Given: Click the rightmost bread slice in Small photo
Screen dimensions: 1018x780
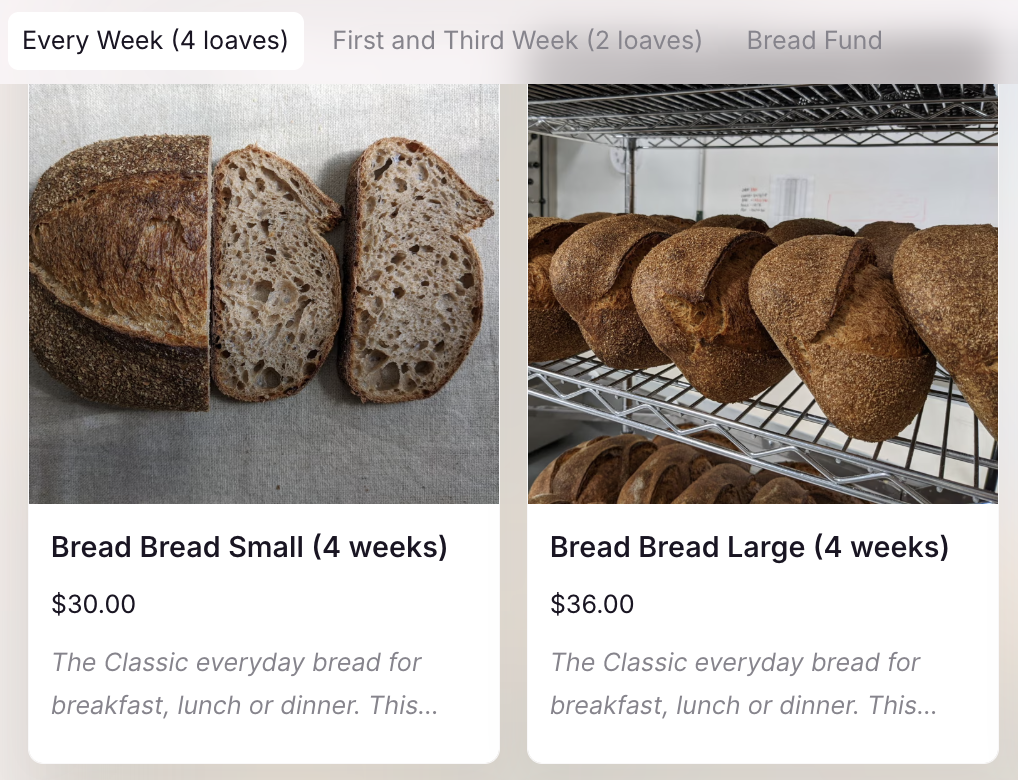Looking at the screenshot, I should point(413,270).
